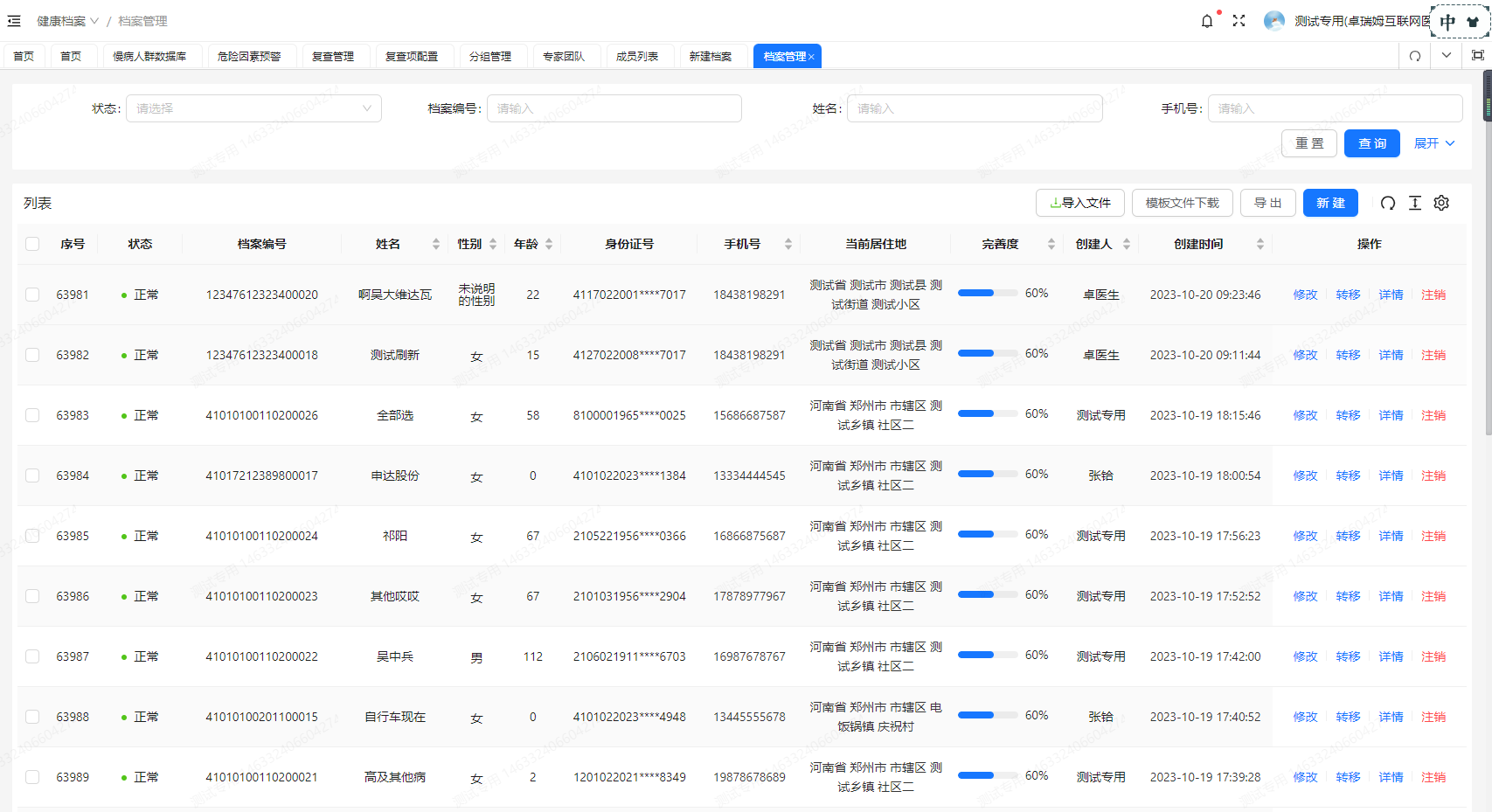1492x812 pixels.
Task: Click the 查询 button
Action: tap(1372, 143)
